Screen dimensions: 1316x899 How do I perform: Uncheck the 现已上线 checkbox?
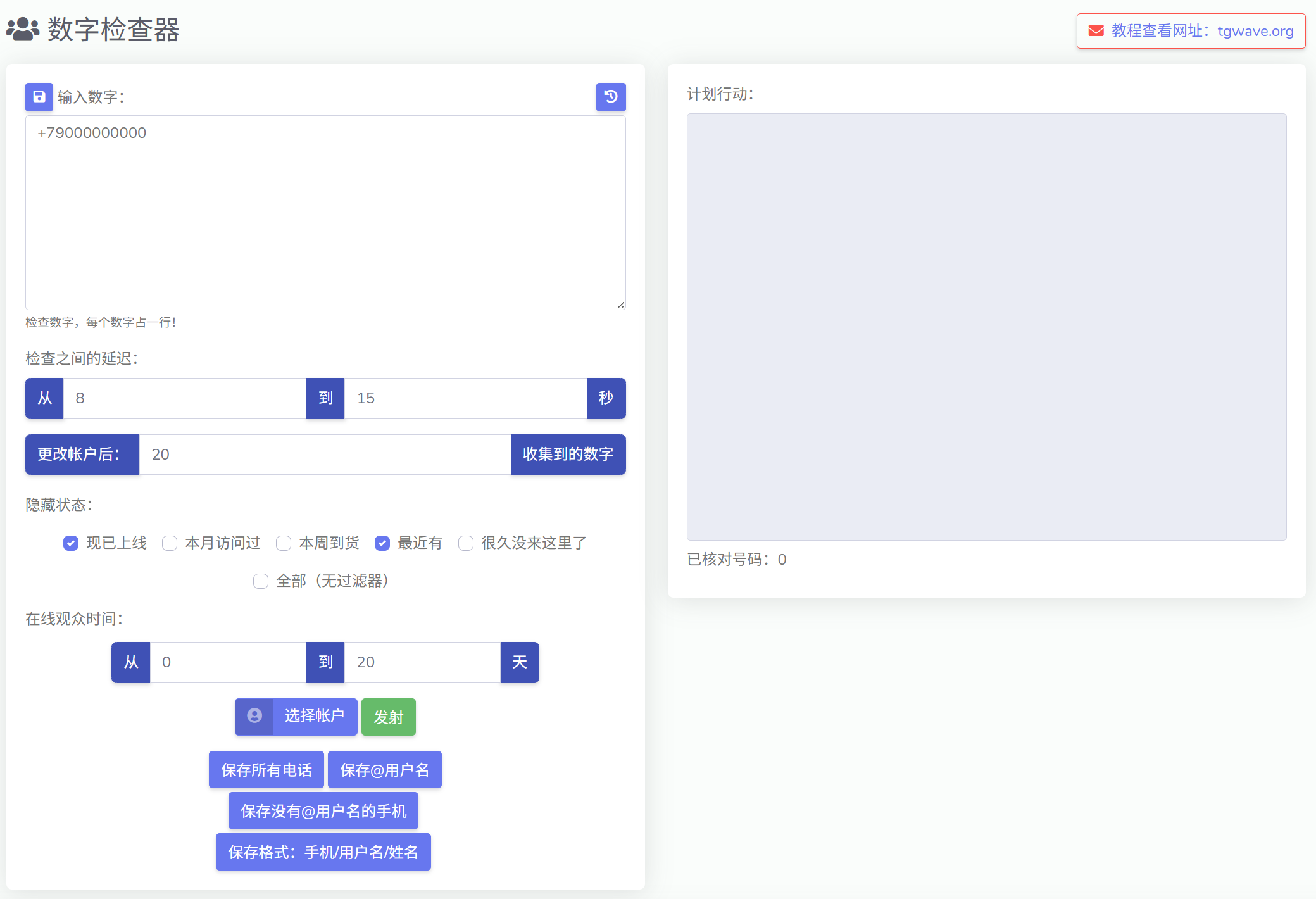71,543
